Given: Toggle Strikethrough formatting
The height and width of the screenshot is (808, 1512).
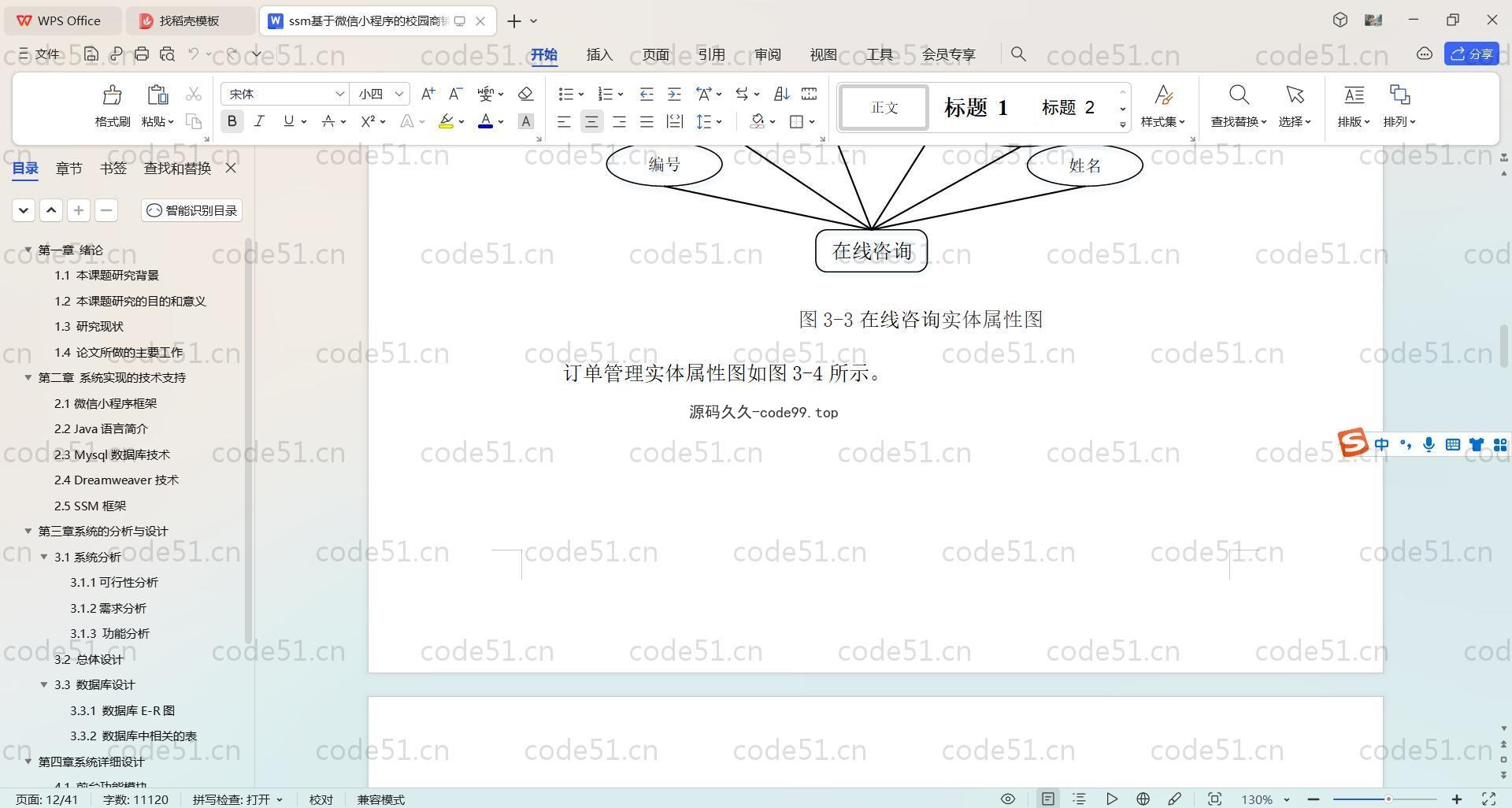Looking at the screenshot, I should [x=328, y=121].
